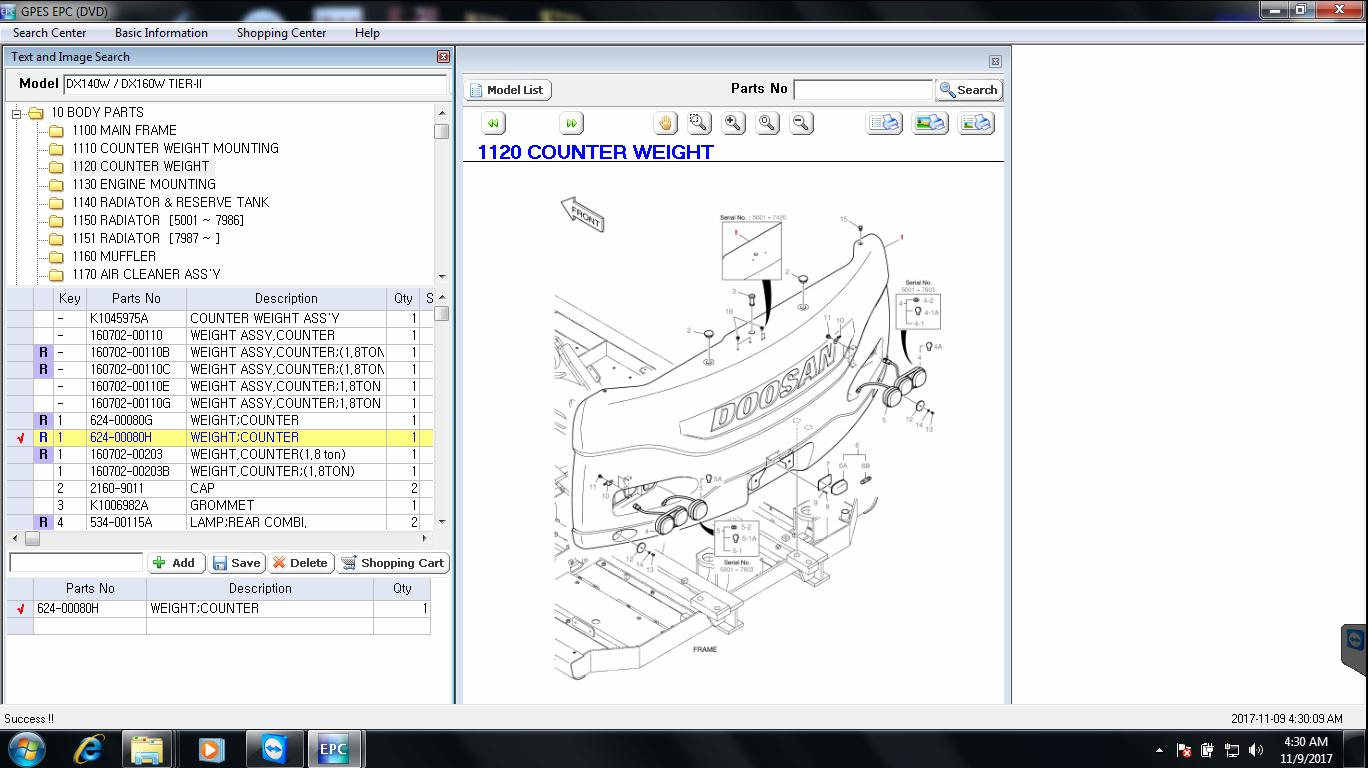The width and height of the screenshot is (1368, 768).
Task: Open the Shopping Cart
Action: [x=392, y=563]
